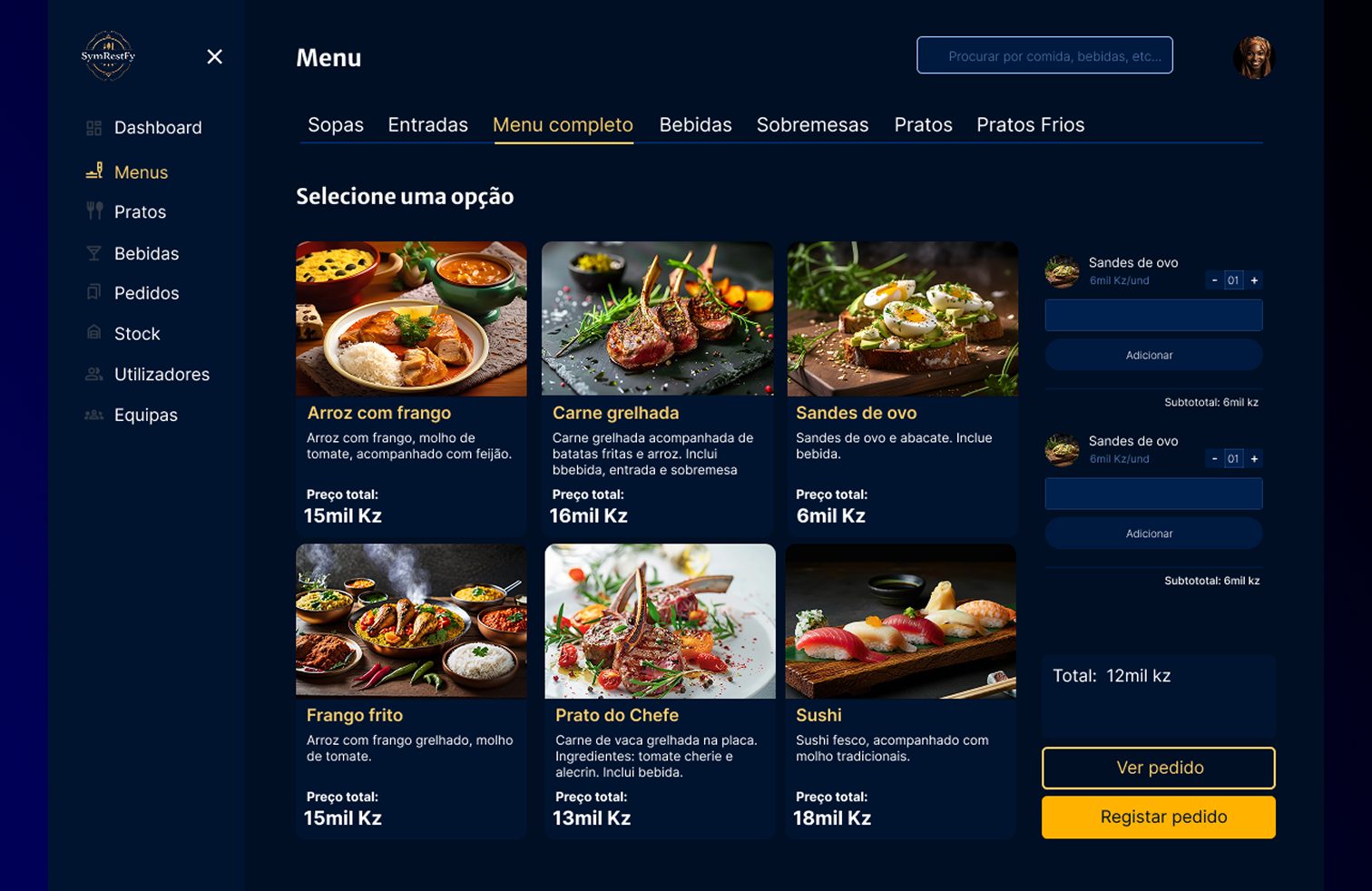
Task: Click the Registar pedido button
Action: pos(1159,818)
